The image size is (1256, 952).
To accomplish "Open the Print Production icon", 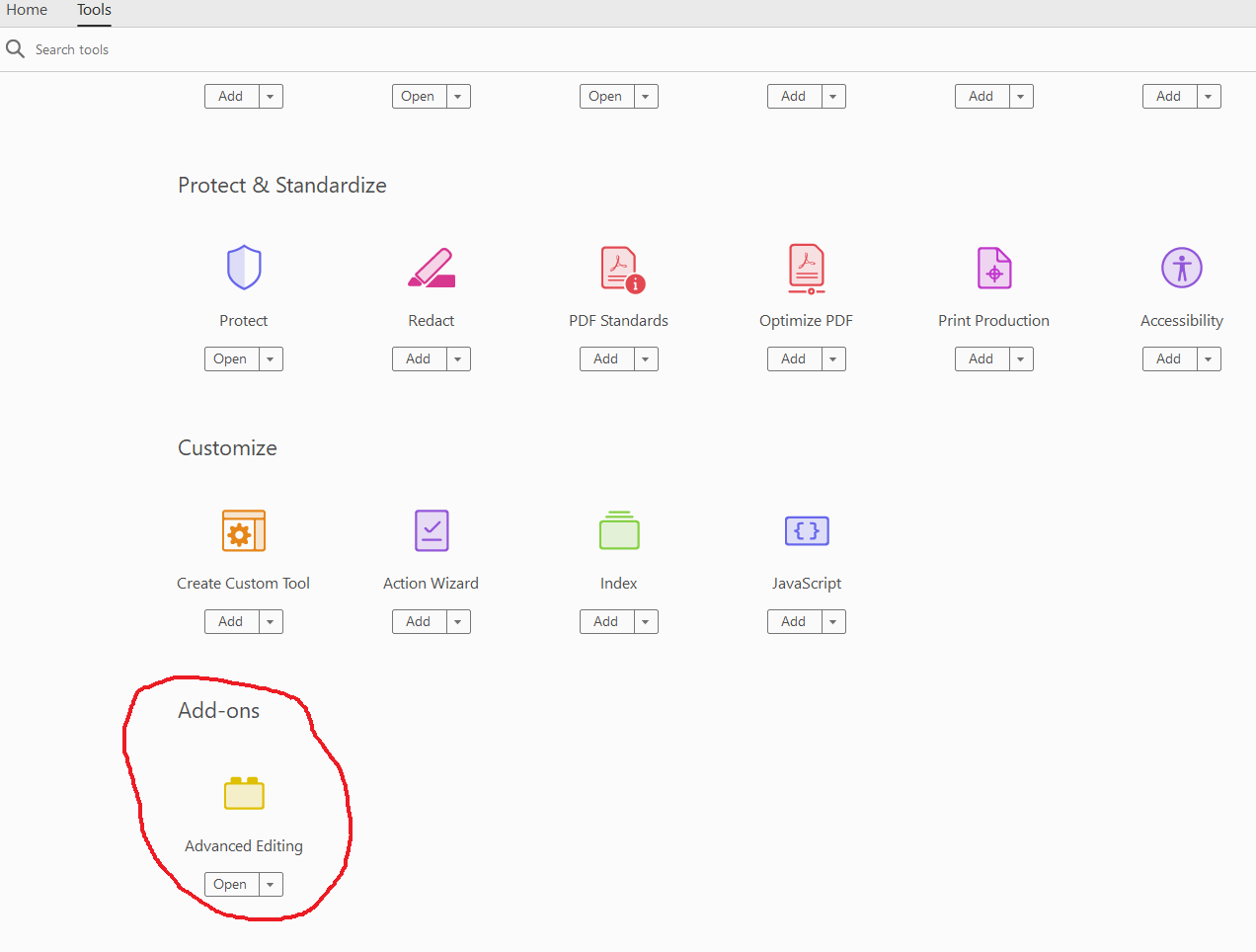I will (x=994, y=267).
